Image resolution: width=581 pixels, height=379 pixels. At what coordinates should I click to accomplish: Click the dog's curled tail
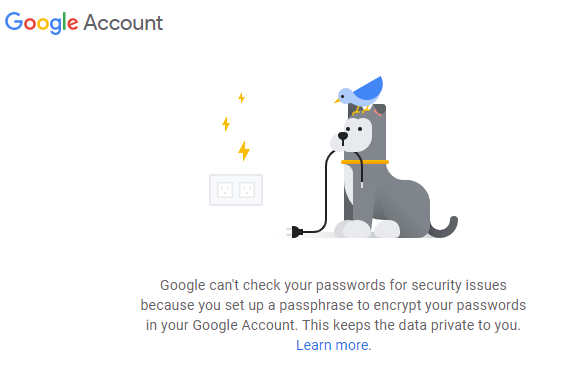tap(444, 227)
